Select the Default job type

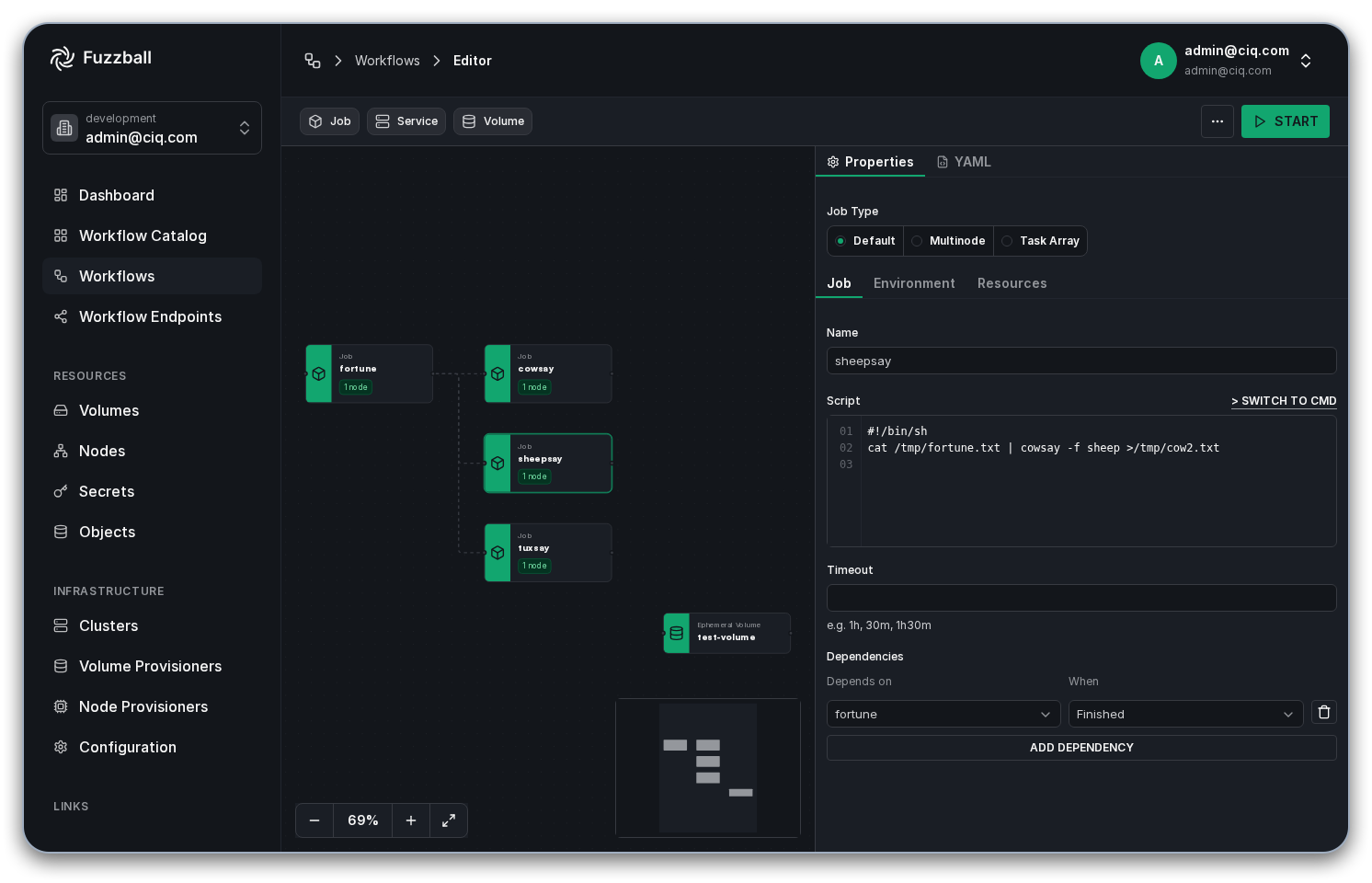pos(865,241)
